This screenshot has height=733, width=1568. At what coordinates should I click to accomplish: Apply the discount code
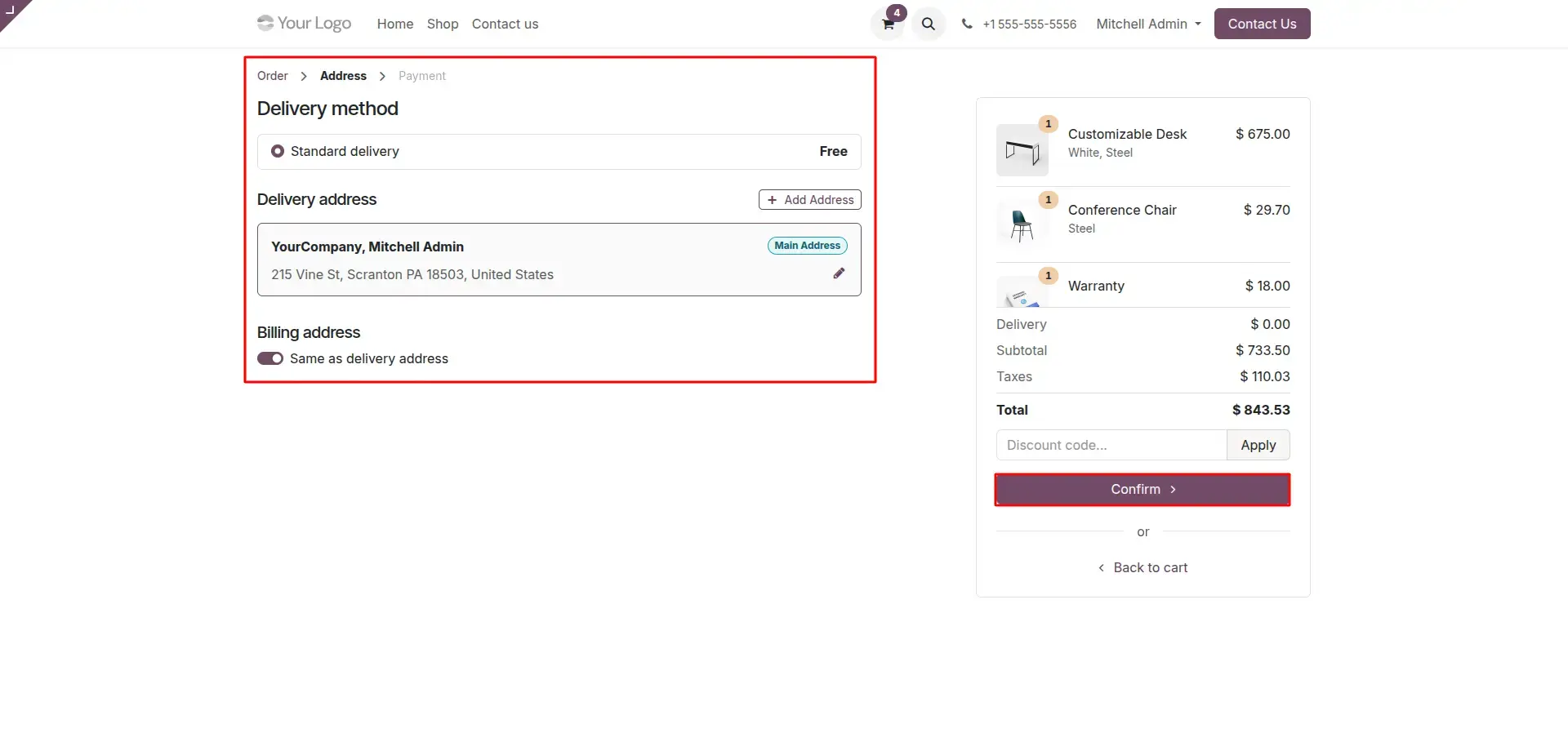[x=1258, y=445]
